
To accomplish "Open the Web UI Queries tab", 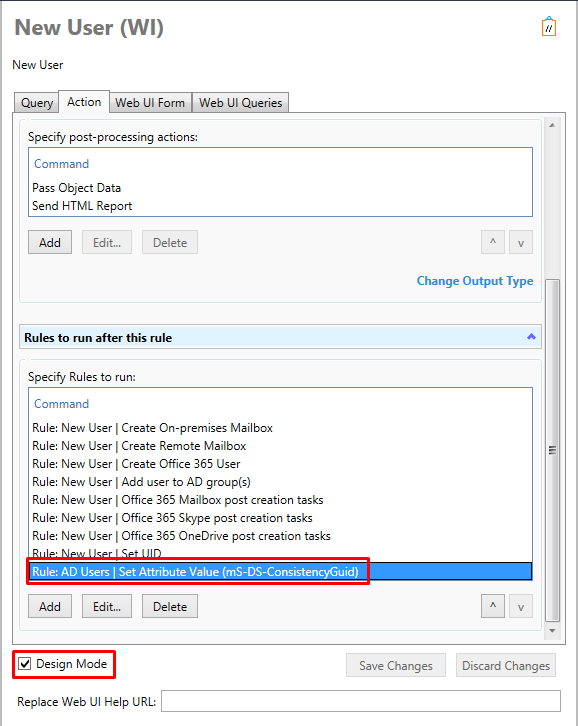I will [x=240, y=102].
